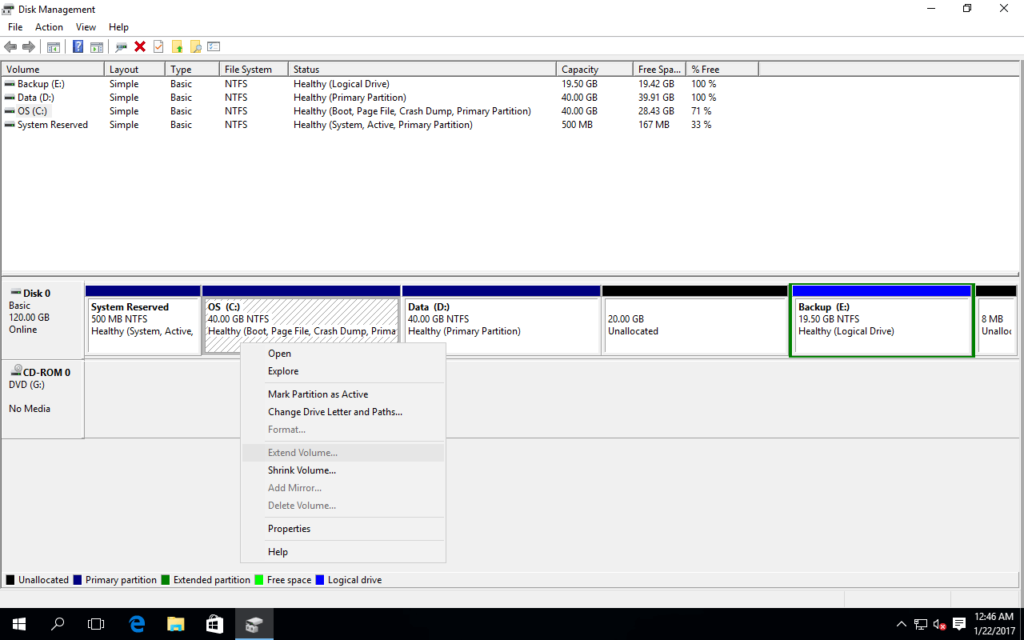Toggle the console tree pane visibility
The width and height of the screenshot is (1024, 640).
pyautogui.click(x=55, y=46)
